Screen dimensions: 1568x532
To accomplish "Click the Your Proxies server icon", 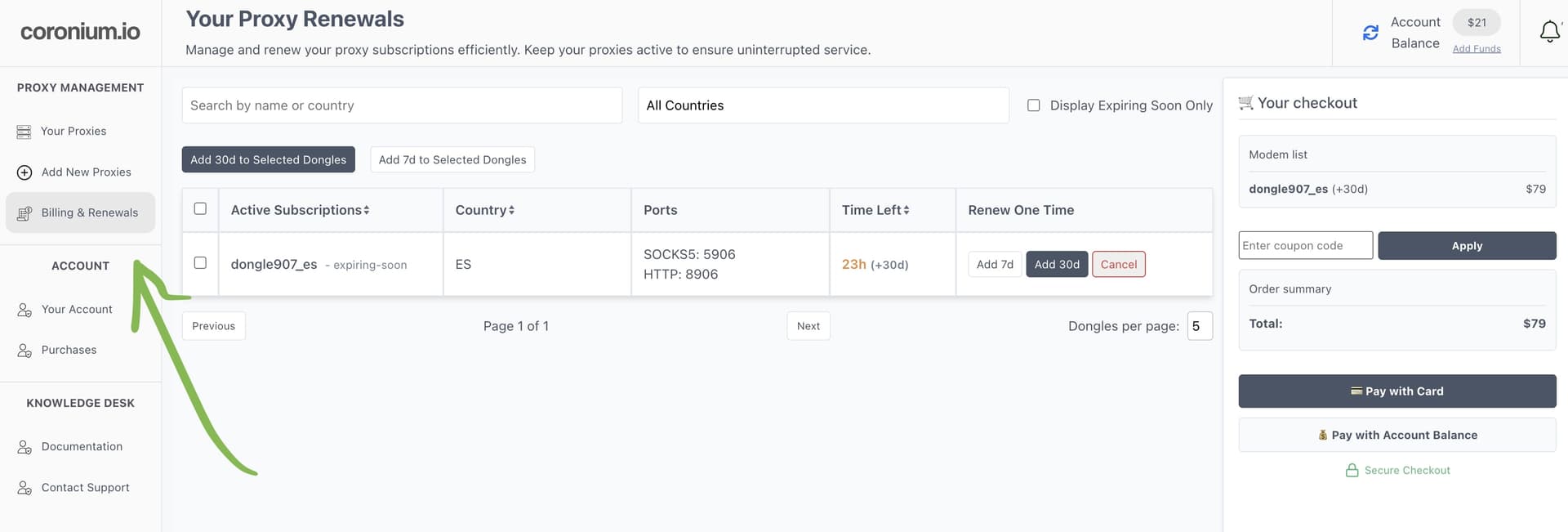I will pyautogui.click(x=24, y=132).
